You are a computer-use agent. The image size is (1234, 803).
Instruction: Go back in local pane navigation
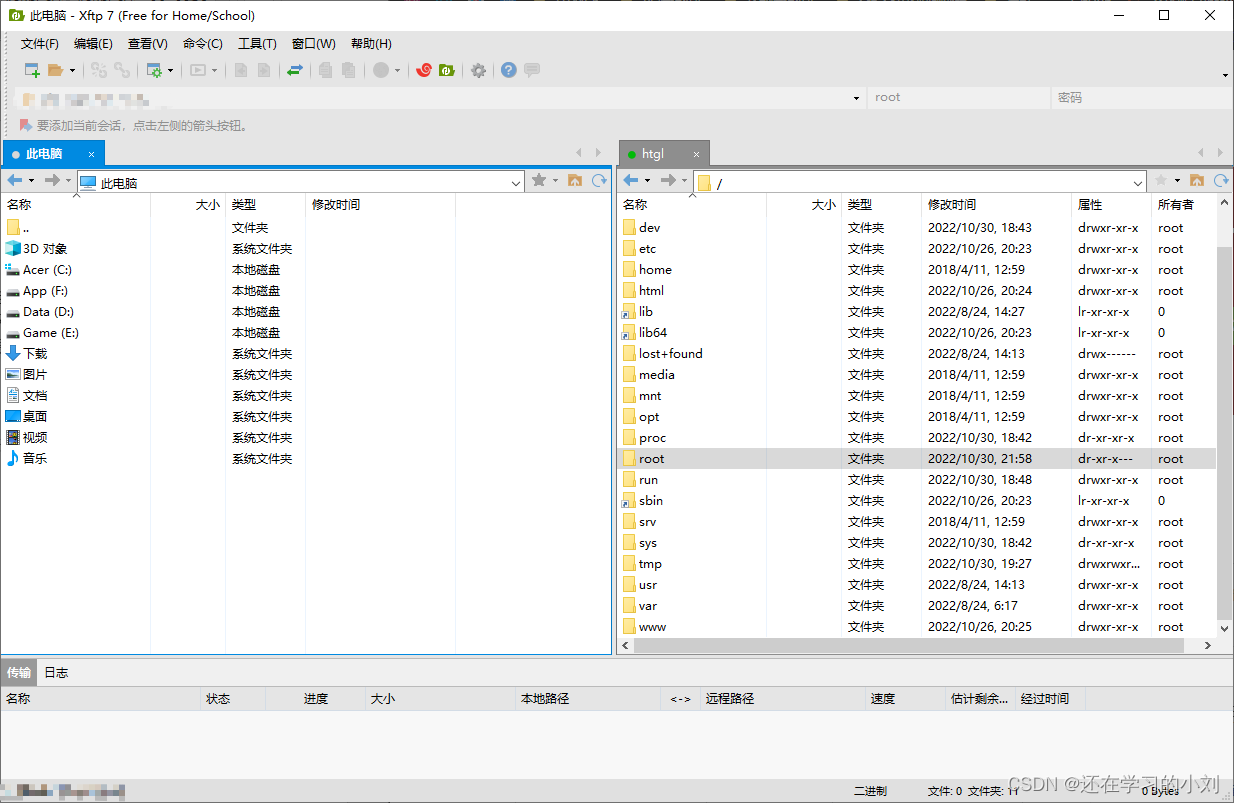point(15,180)
